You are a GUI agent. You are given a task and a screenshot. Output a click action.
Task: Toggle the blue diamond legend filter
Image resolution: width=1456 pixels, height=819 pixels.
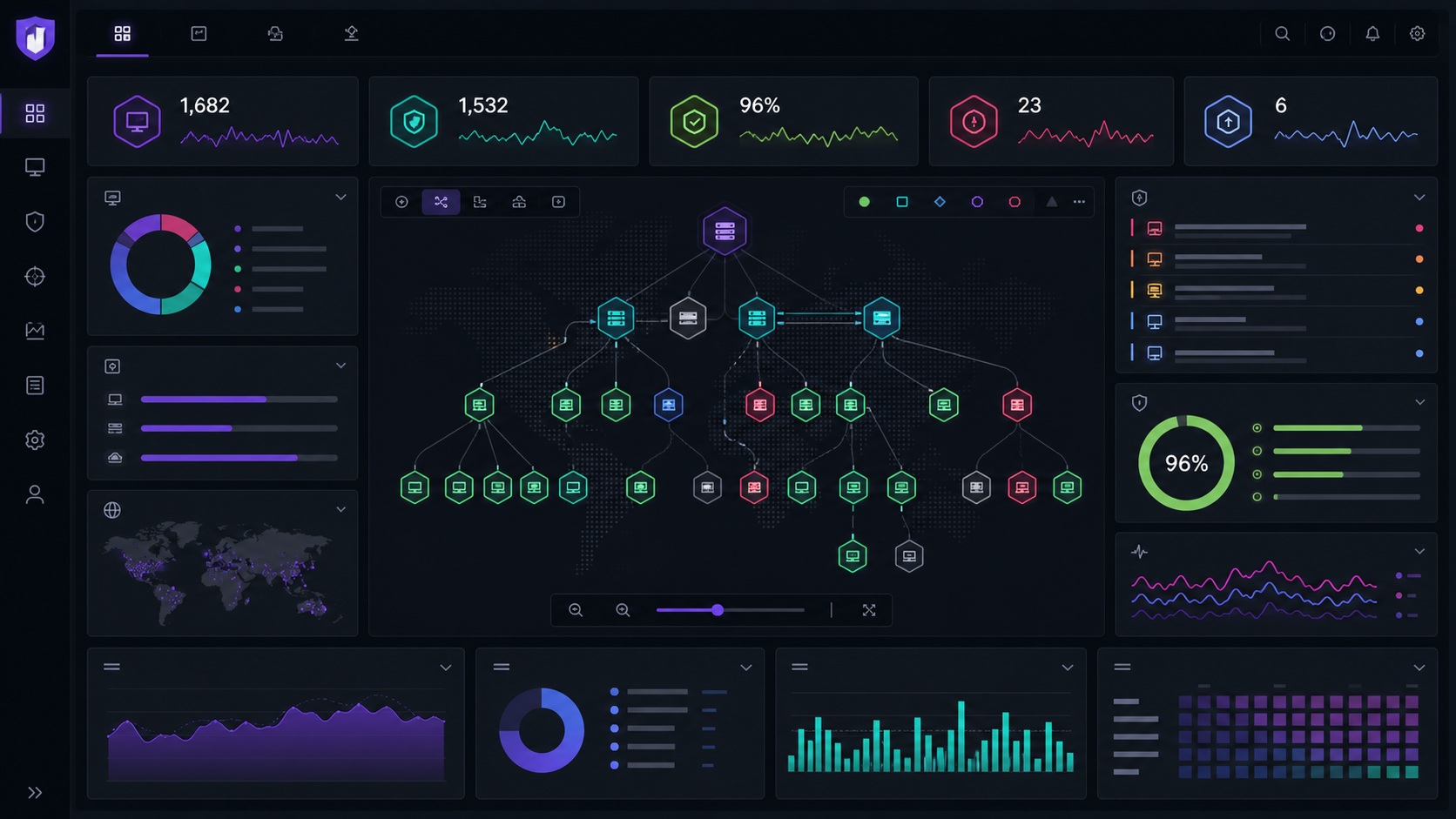tap(940, 202)
